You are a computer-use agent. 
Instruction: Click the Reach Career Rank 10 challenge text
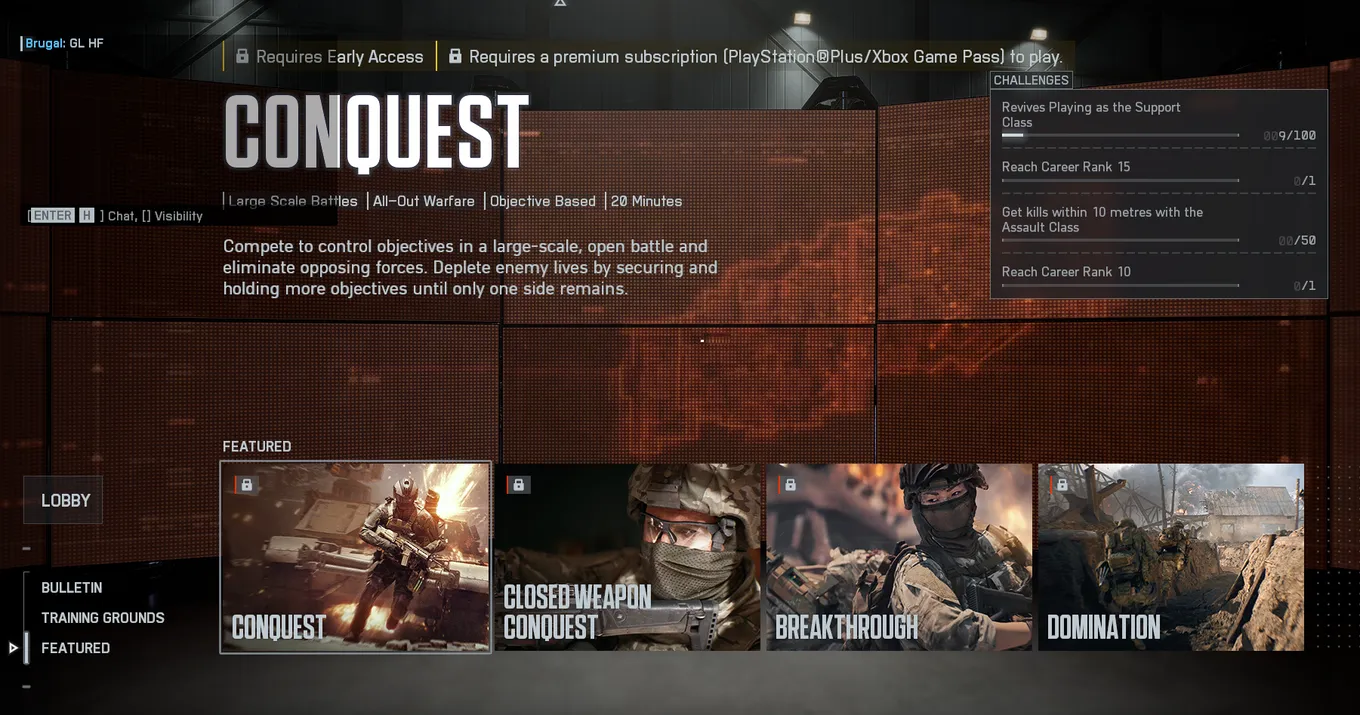coord(1066,271)
